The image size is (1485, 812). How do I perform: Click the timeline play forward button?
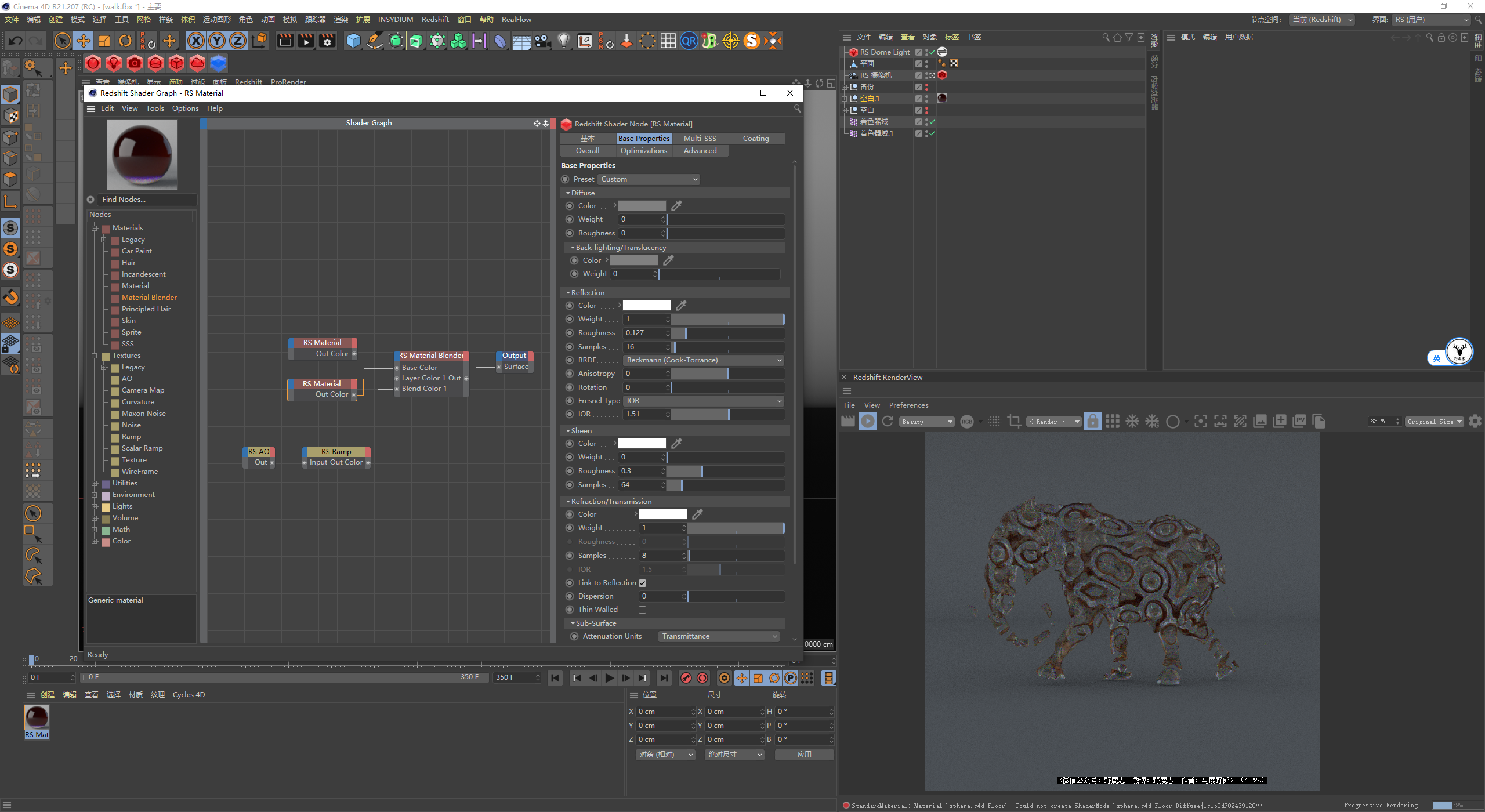[x=609, y=678]
